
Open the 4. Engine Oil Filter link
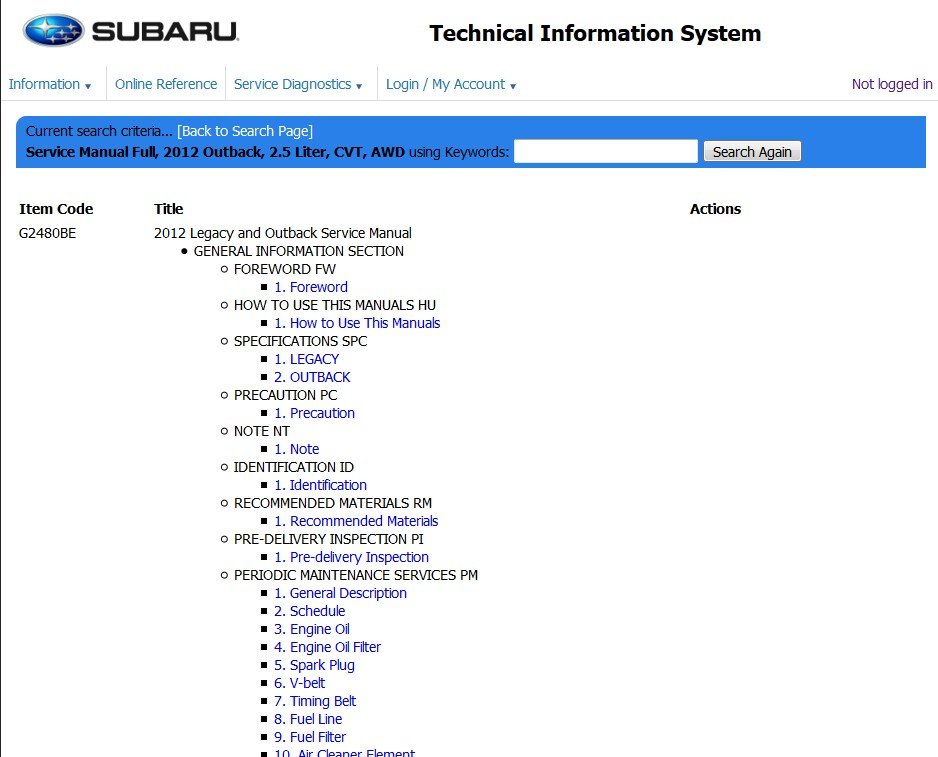pyautogui.click(x=327, y=647)
